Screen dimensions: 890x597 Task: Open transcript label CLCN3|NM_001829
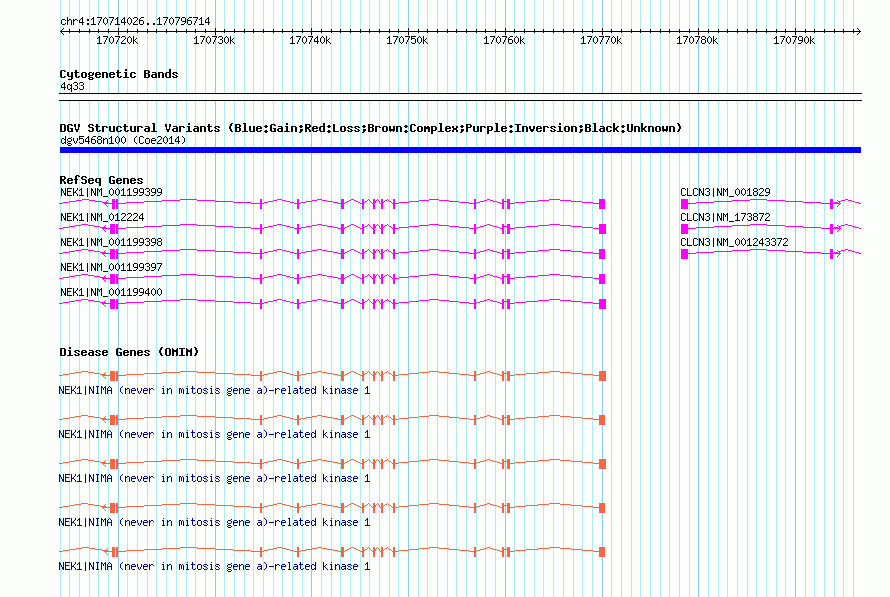pyautogui.click(x=725, y=192)
